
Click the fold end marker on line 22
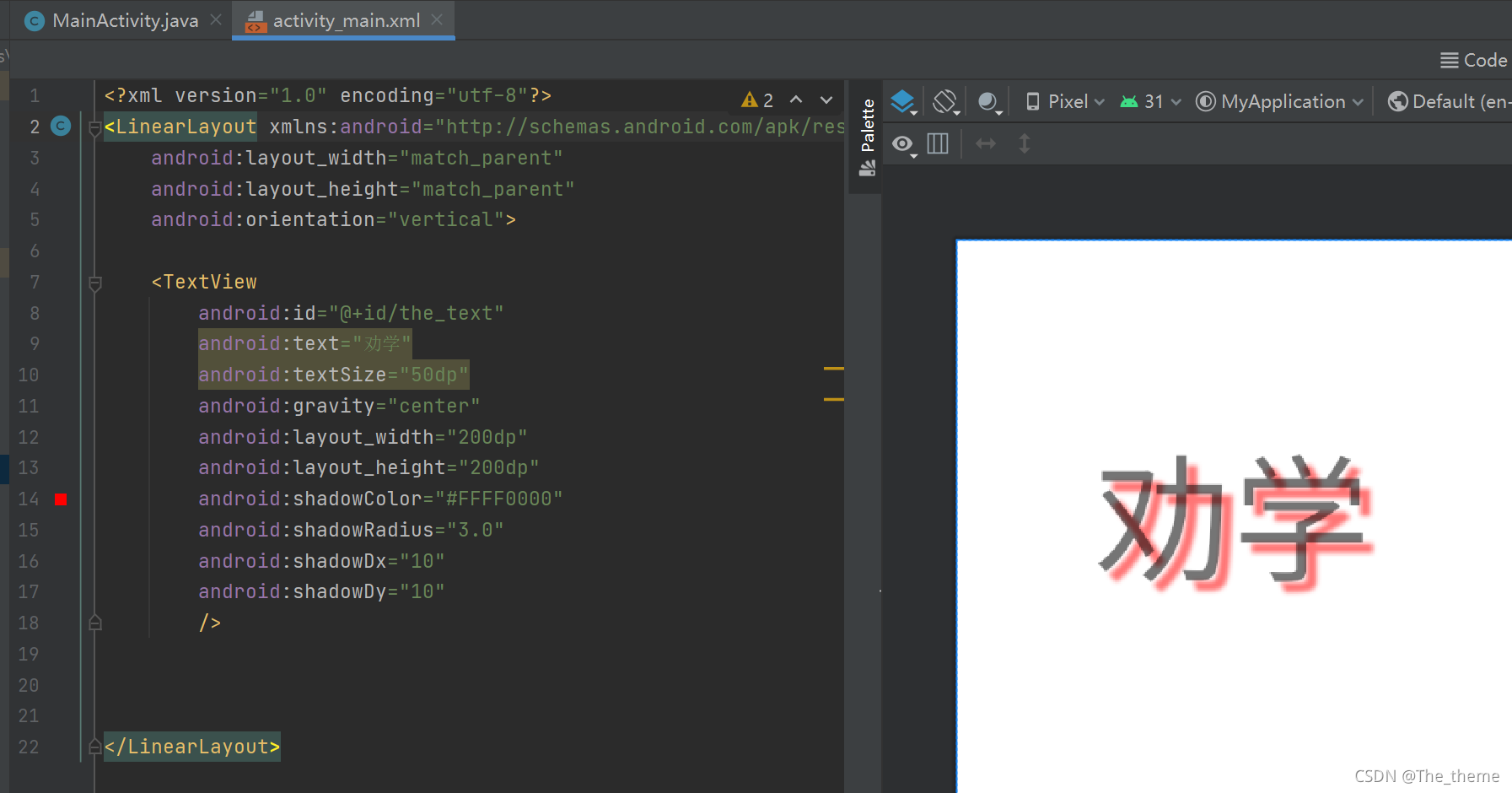tap(95, 747)
